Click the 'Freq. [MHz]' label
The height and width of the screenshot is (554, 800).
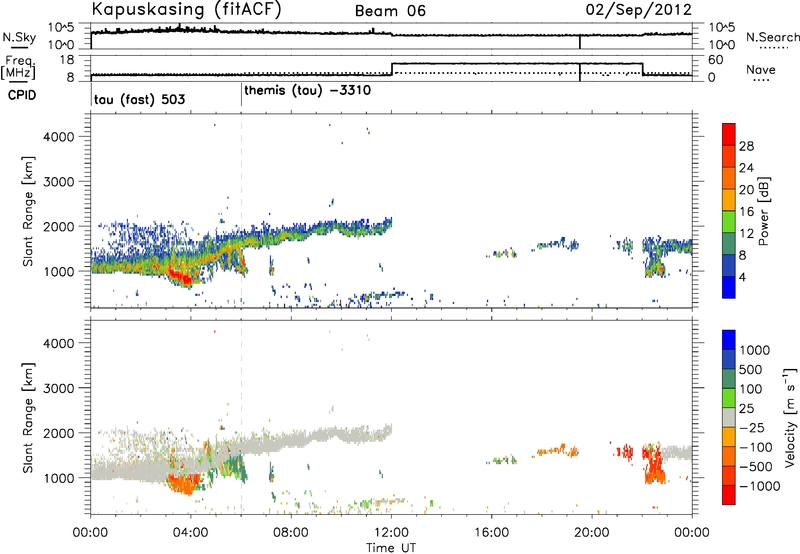click(x=19, y=67)
